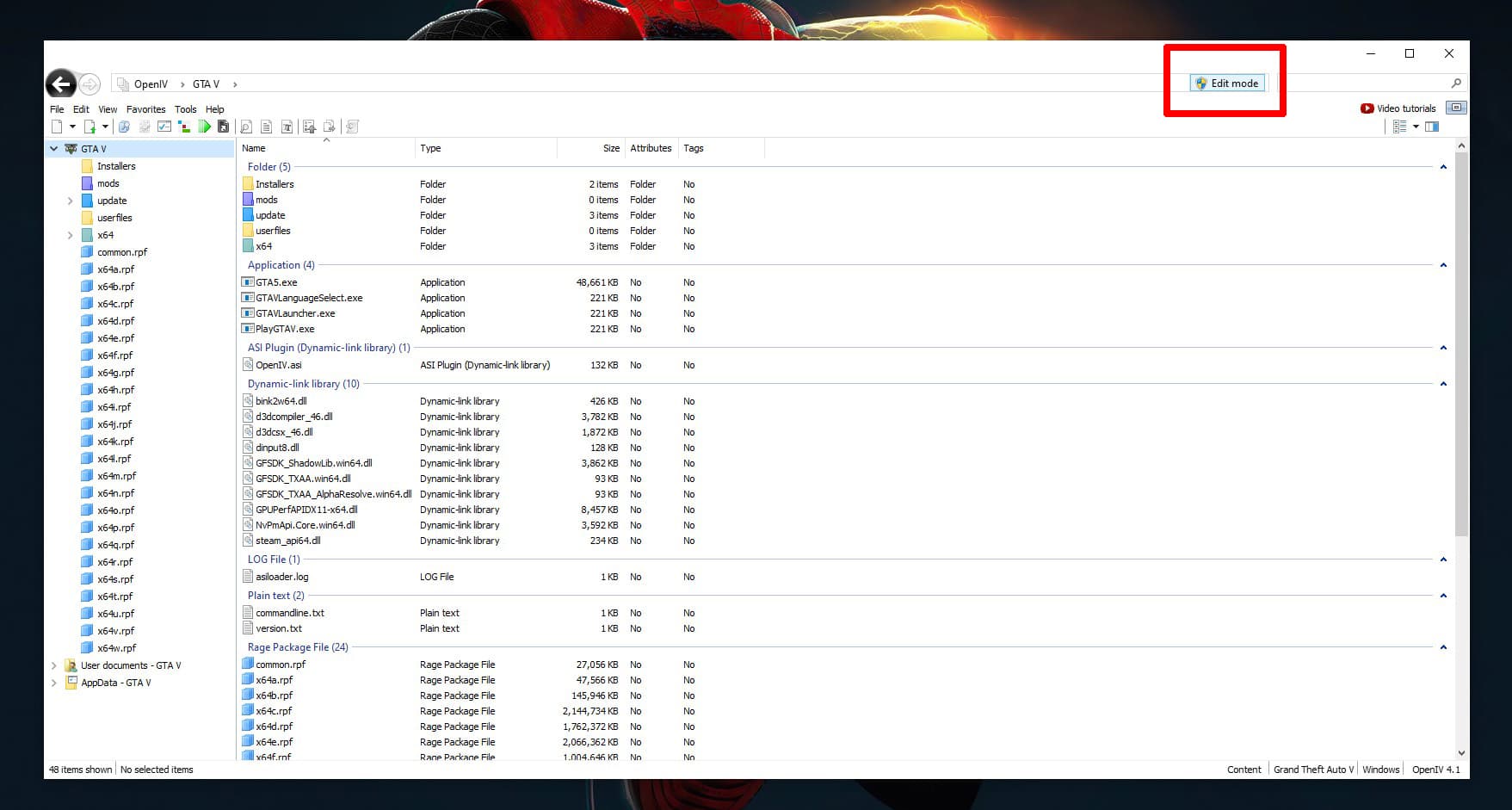Toggle the preview pane icon
This screenshot has height=810, width=1512.
[x=1432, y=127]
